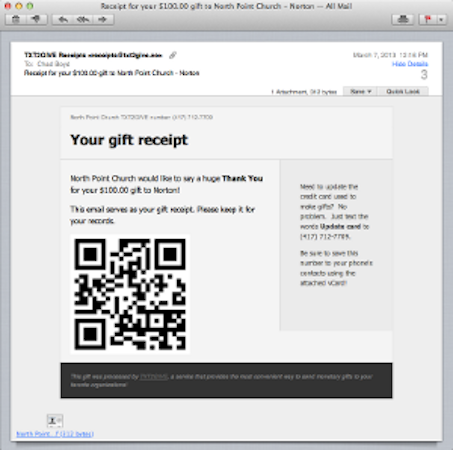
Task: Mark the message as junk
Action: click(x=36, y=19)
